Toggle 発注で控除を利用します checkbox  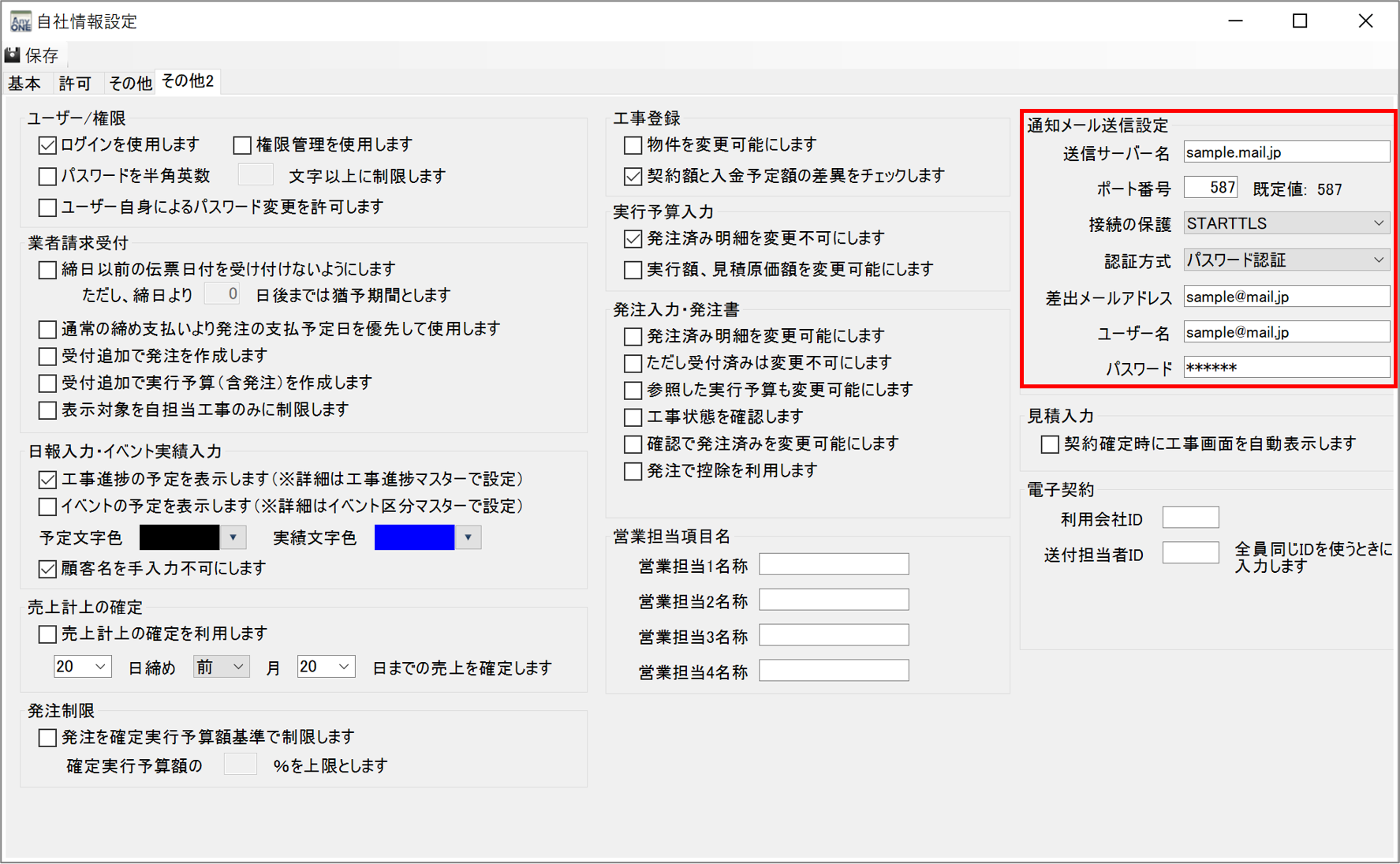(633, 471)
